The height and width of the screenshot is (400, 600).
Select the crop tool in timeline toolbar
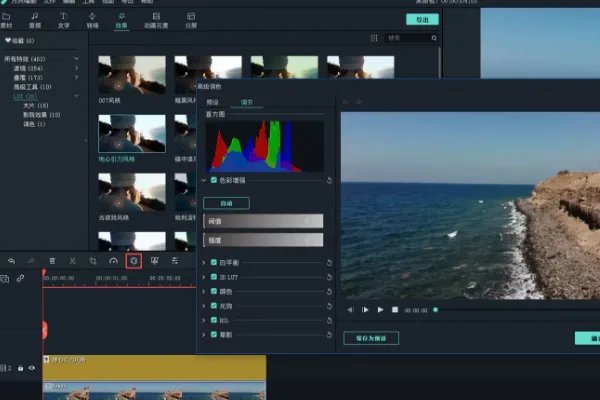(x=93, y=260)
